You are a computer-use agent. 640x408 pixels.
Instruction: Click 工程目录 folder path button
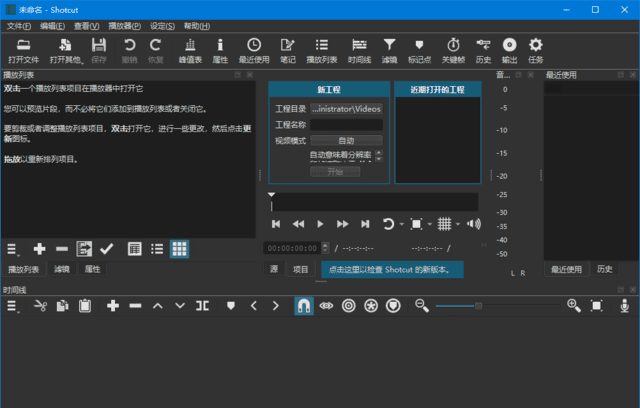(x=347, y=109)
